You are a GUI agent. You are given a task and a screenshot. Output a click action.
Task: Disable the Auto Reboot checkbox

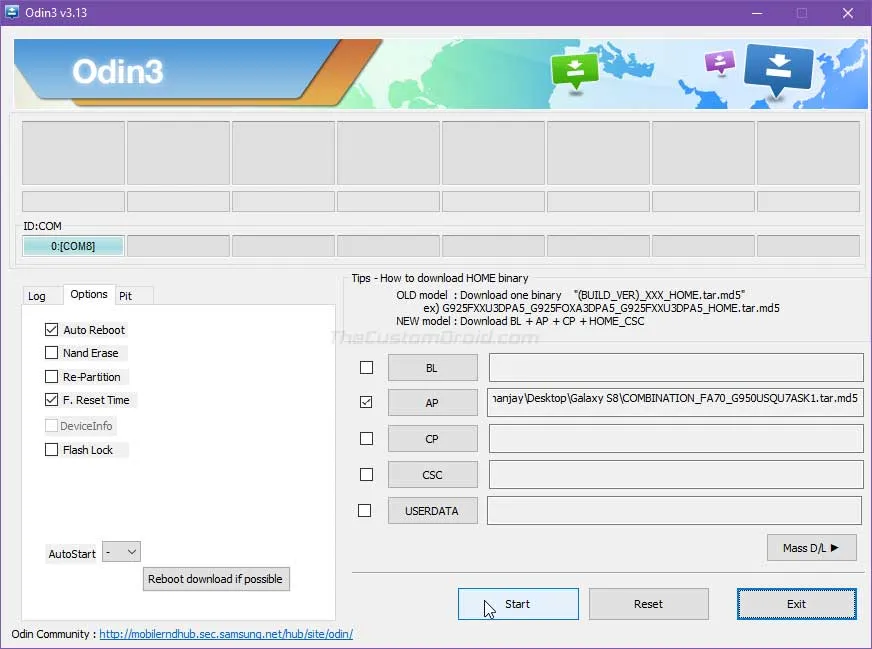pos(52,330)
